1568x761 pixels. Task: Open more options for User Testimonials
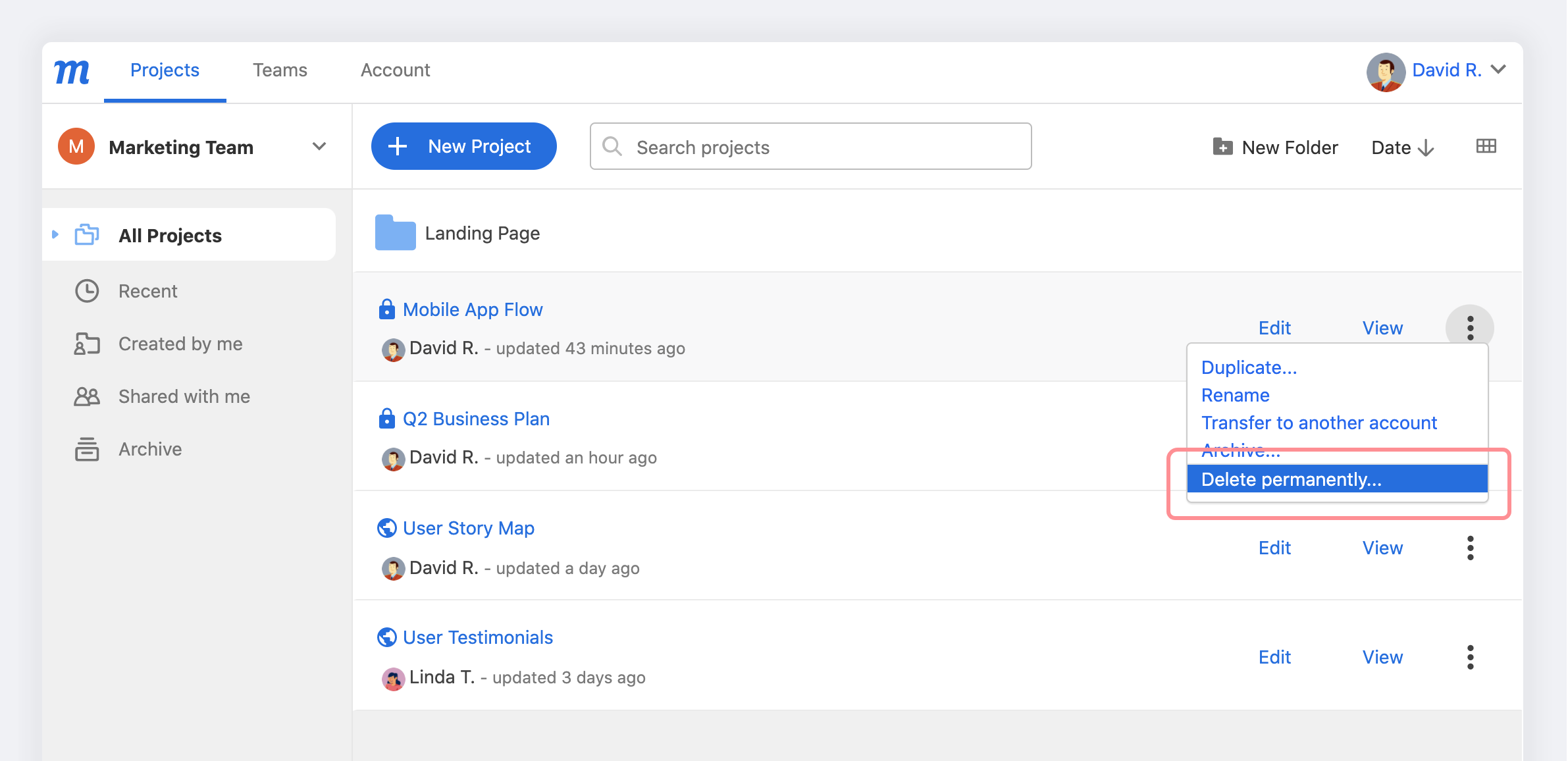pyautogui.click(x=1470, y=657)
